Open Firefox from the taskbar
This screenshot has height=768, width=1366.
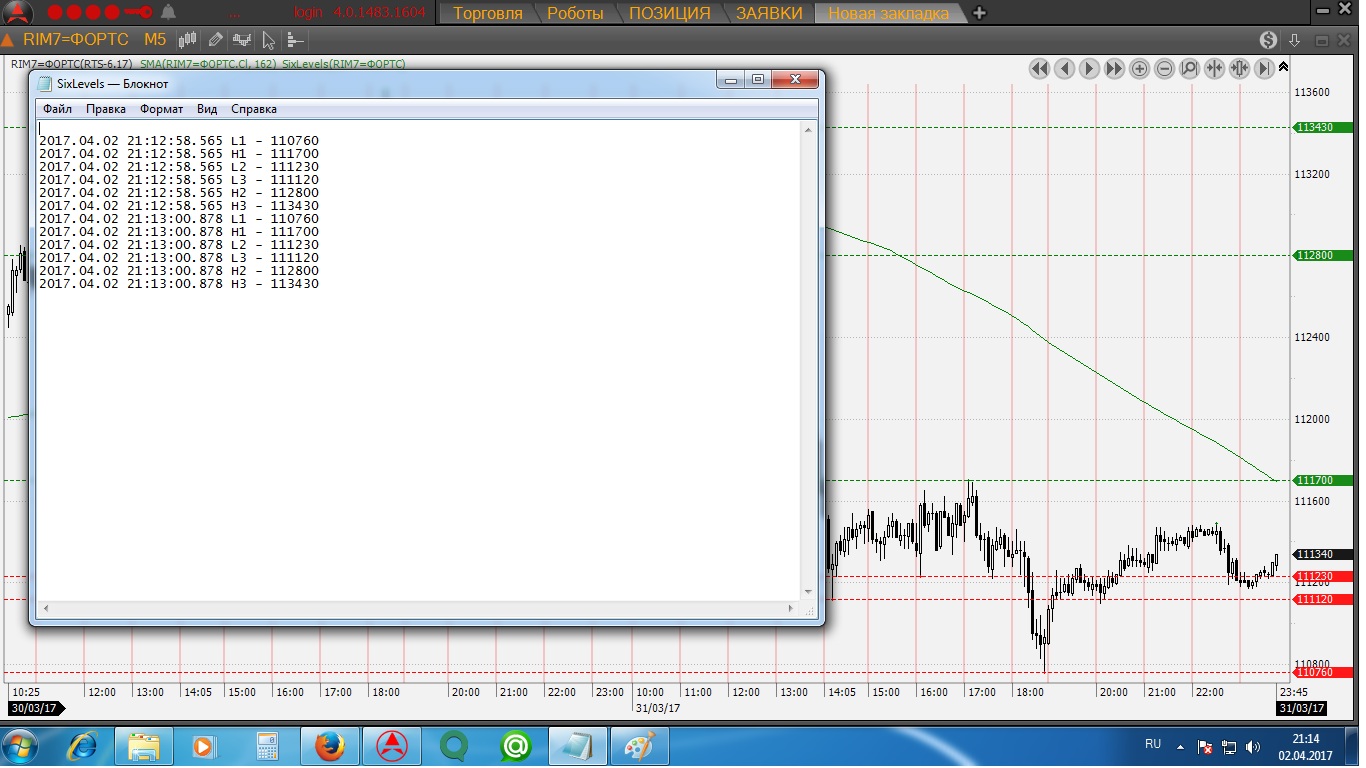point(329,747)
